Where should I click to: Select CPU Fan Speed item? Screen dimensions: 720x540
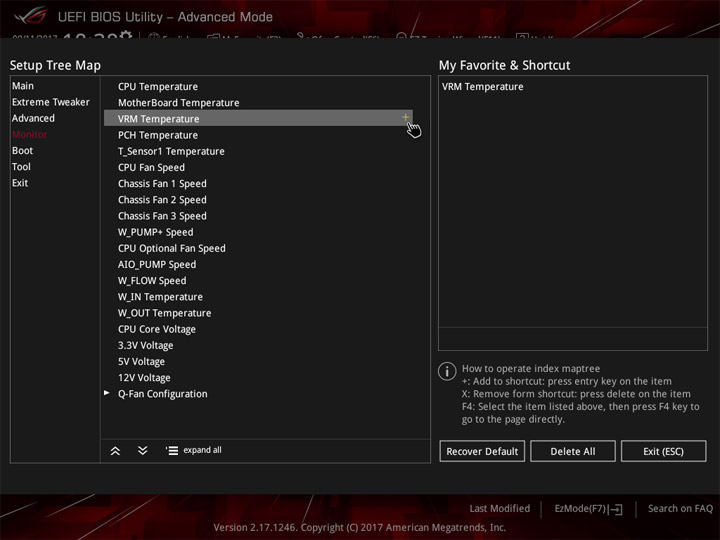point(151,168)
